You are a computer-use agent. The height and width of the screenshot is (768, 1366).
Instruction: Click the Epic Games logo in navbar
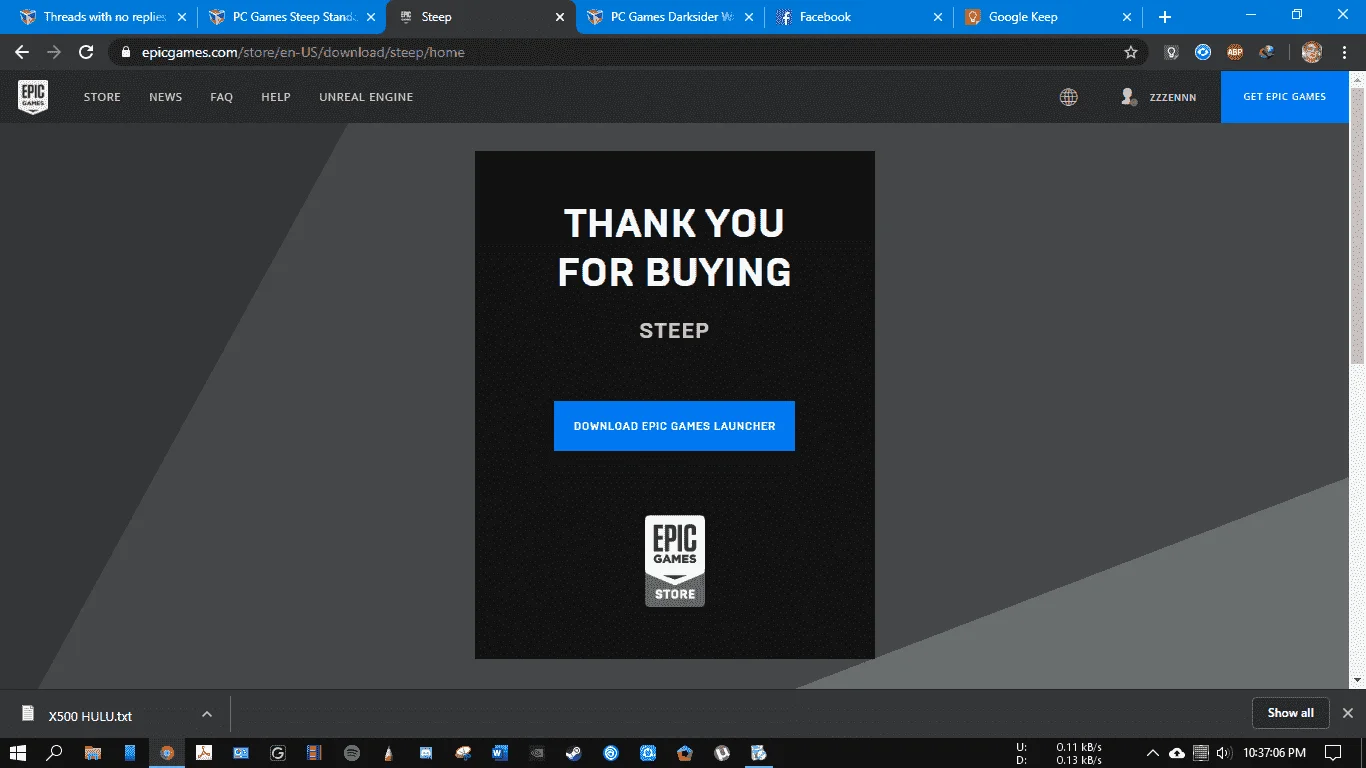click(33, 97)
